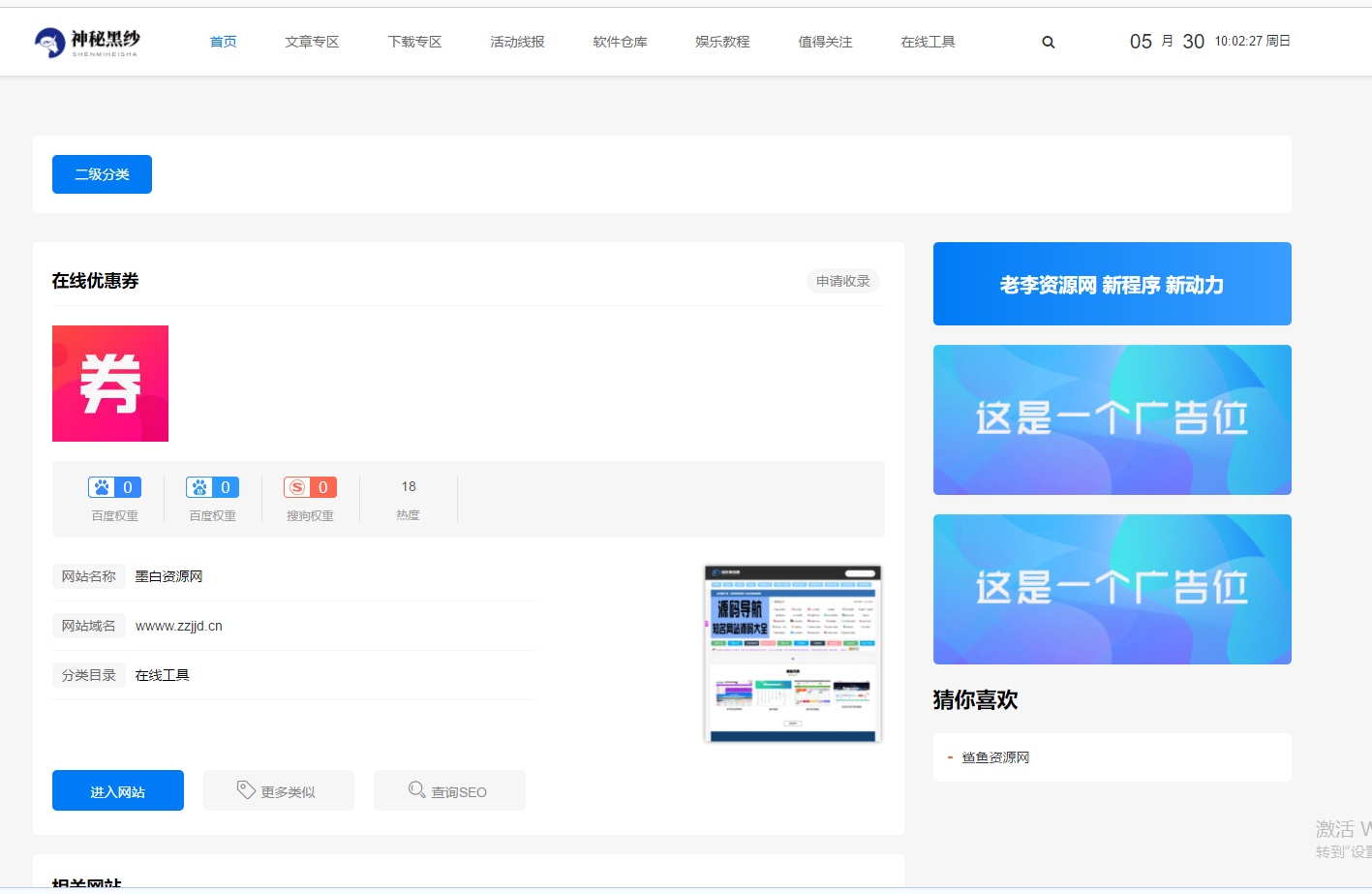Click the 进入网站 button

click(118, 791)
